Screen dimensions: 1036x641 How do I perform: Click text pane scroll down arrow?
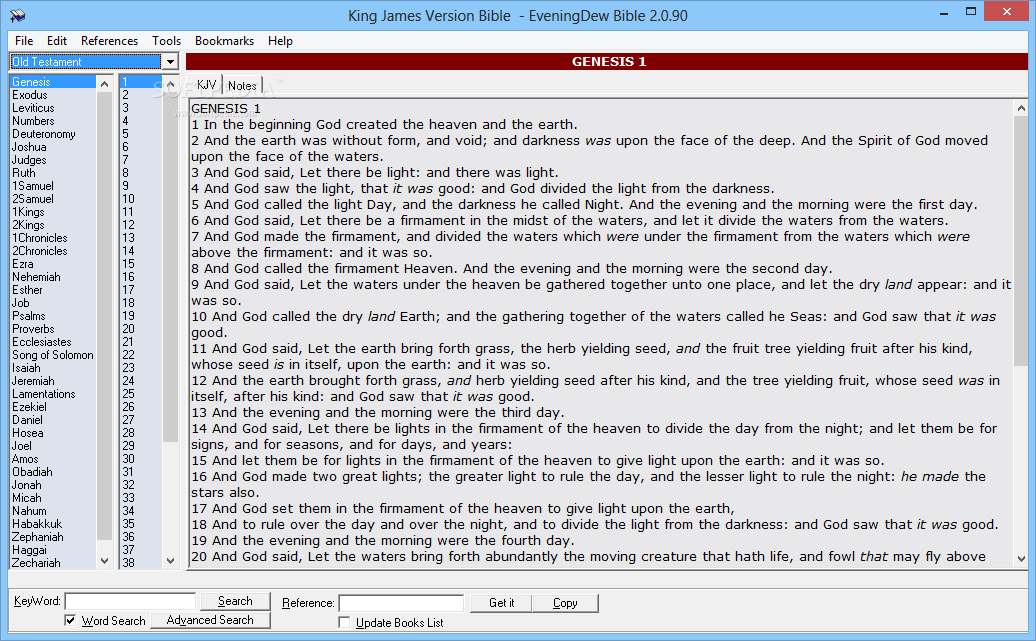(1021, 558)
